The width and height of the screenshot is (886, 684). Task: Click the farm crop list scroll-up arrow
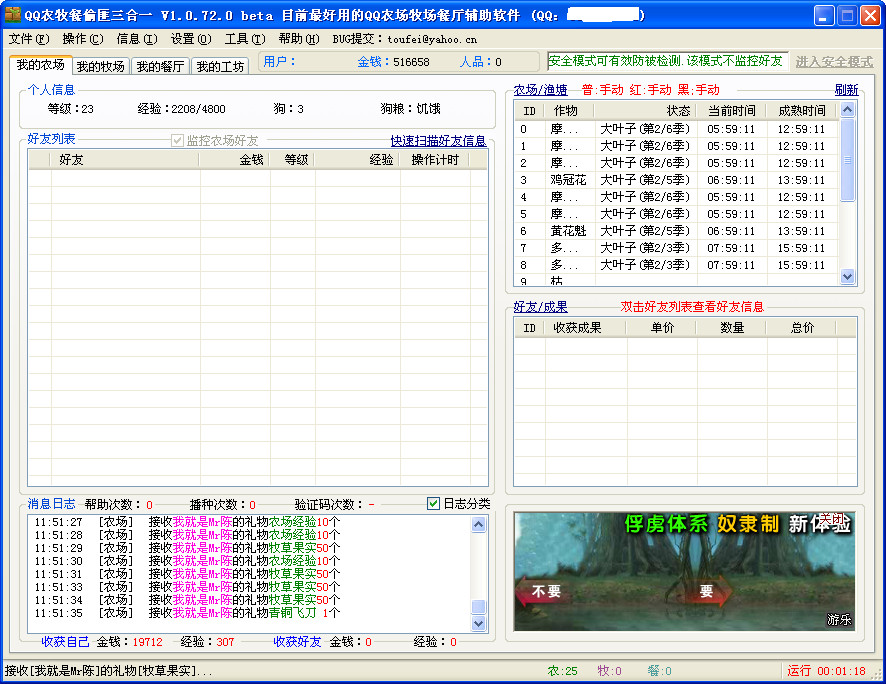[x=847, y=110]
